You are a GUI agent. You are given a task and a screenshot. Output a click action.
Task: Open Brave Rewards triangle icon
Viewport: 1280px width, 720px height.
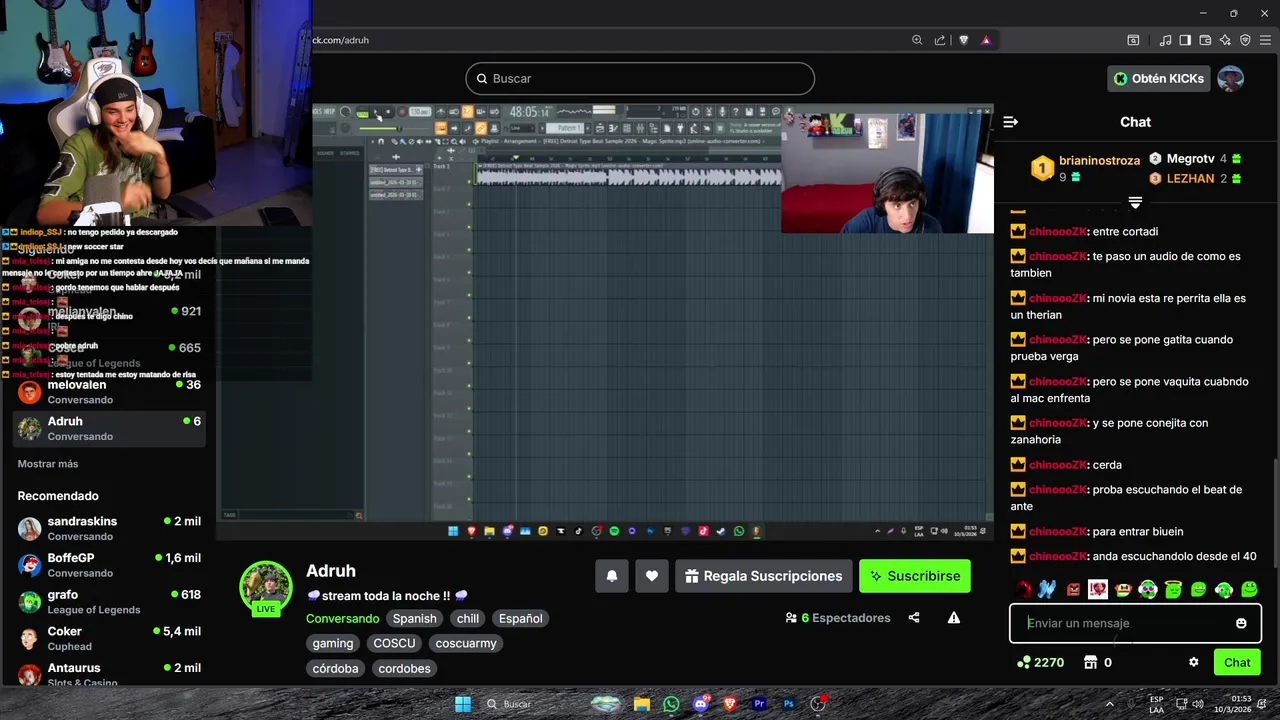pyautogui.click(x=986, y=40)
